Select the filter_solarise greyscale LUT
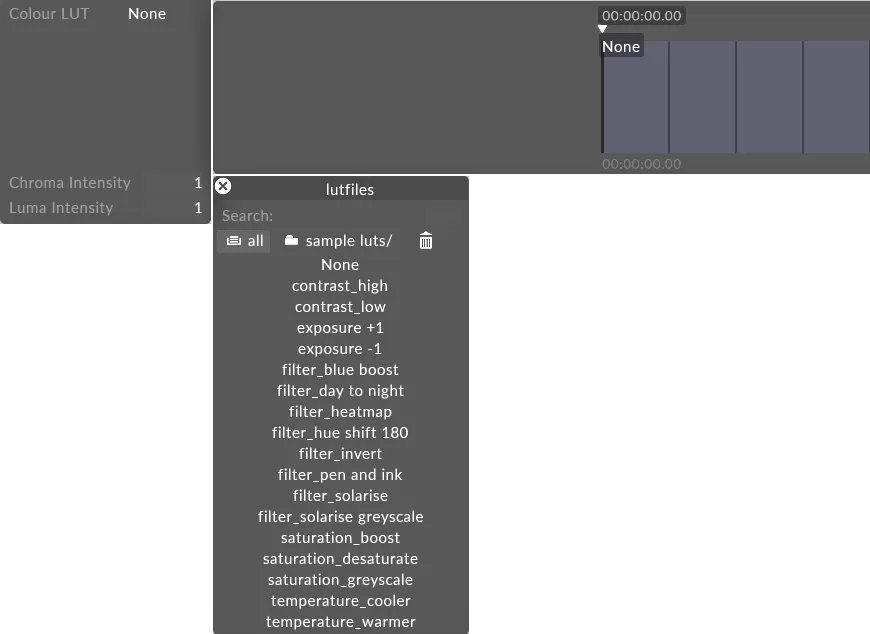 [x=340, y=516]
